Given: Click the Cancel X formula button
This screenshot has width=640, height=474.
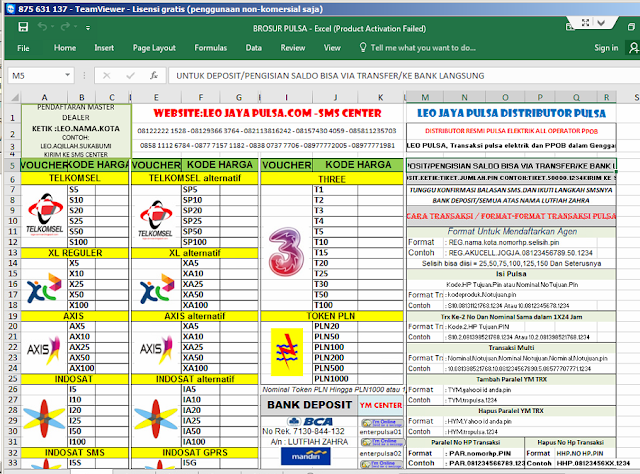Looking at the screenshot, I should tap(107, 76).
